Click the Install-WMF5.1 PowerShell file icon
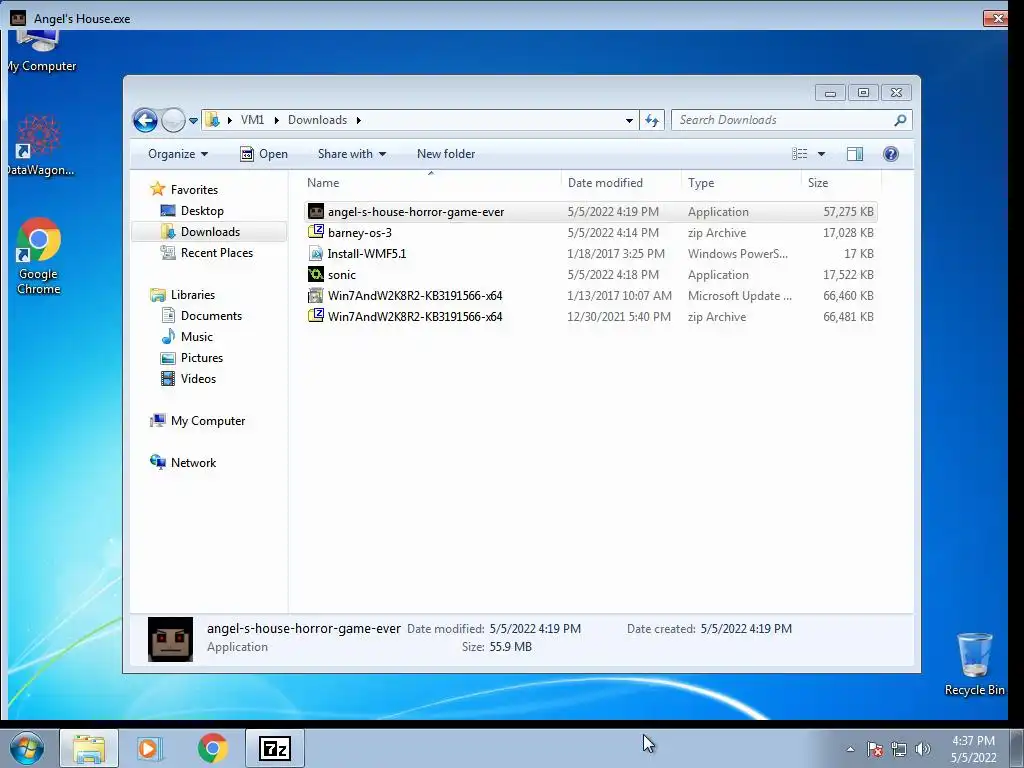This screenshot has height=768, width=1024. point(316,253)
